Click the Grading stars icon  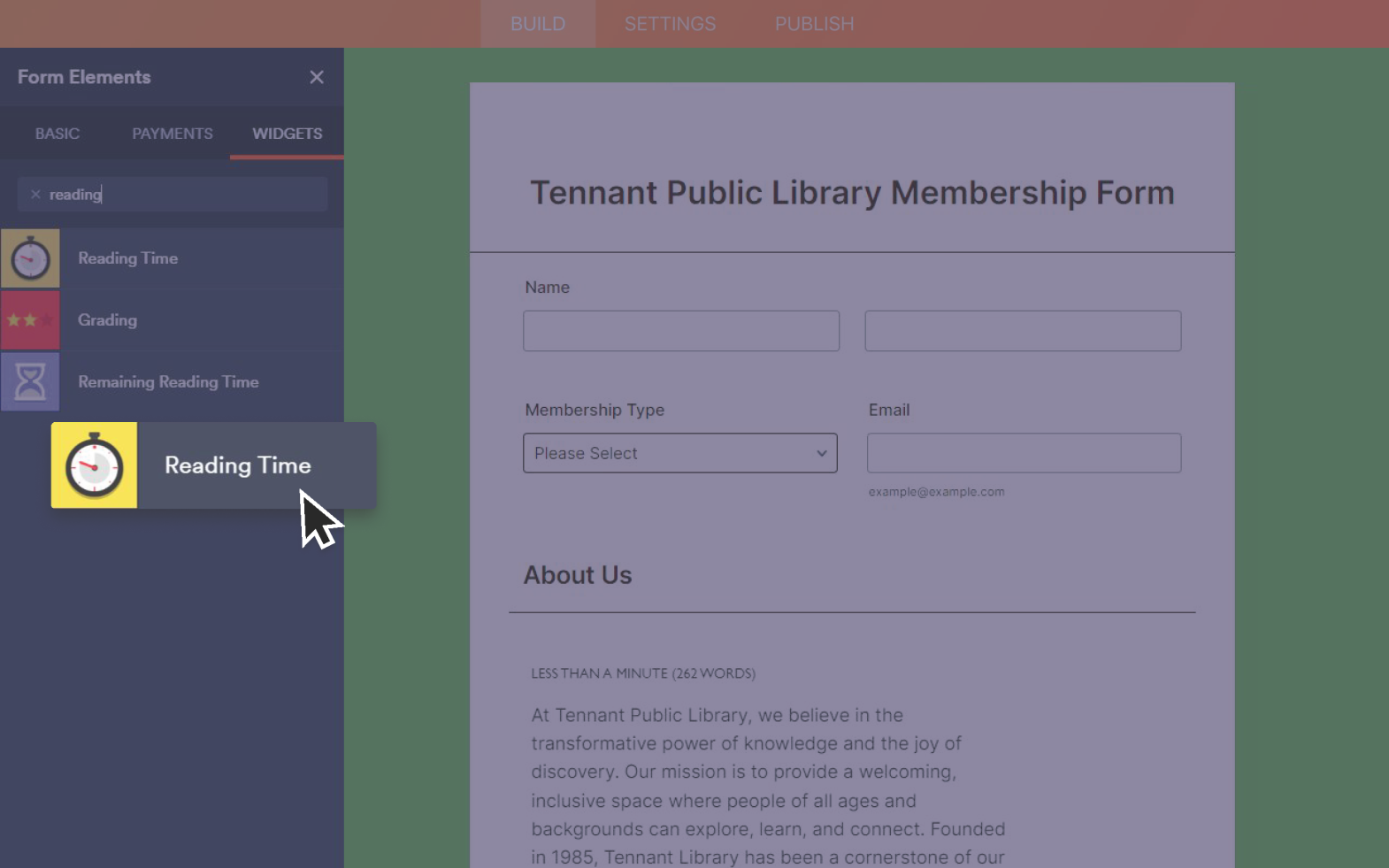tap(30, 320)
